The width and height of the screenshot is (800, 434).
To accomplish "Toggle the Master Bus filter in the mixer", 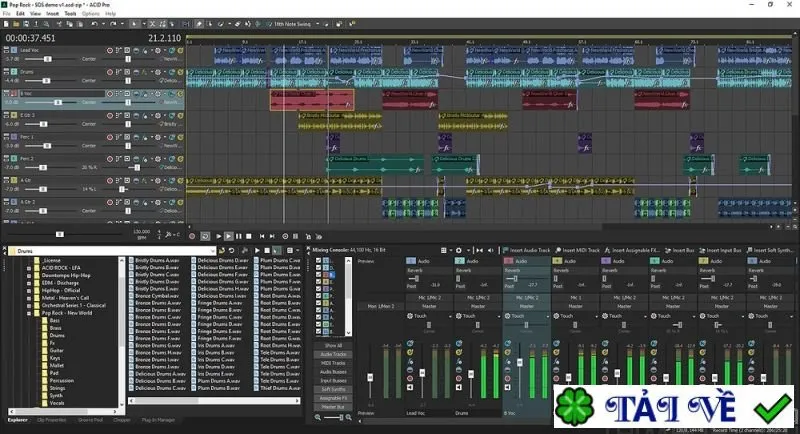I will (x=333, y=407).
